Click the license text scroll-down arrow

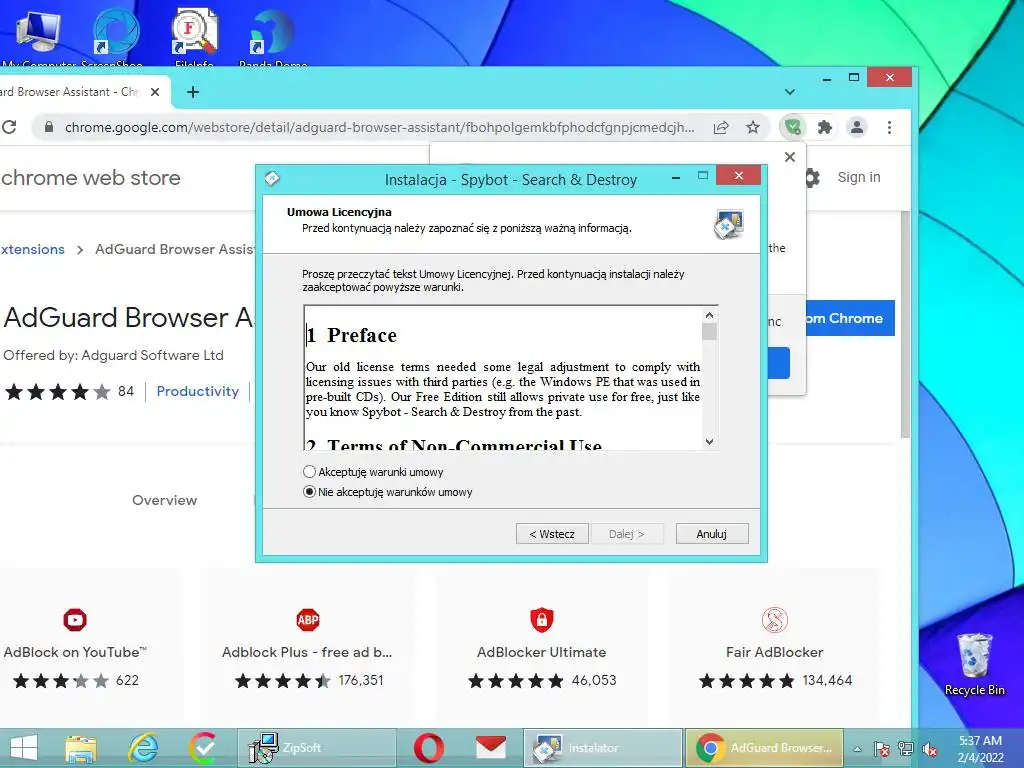(x=709, y=442)
